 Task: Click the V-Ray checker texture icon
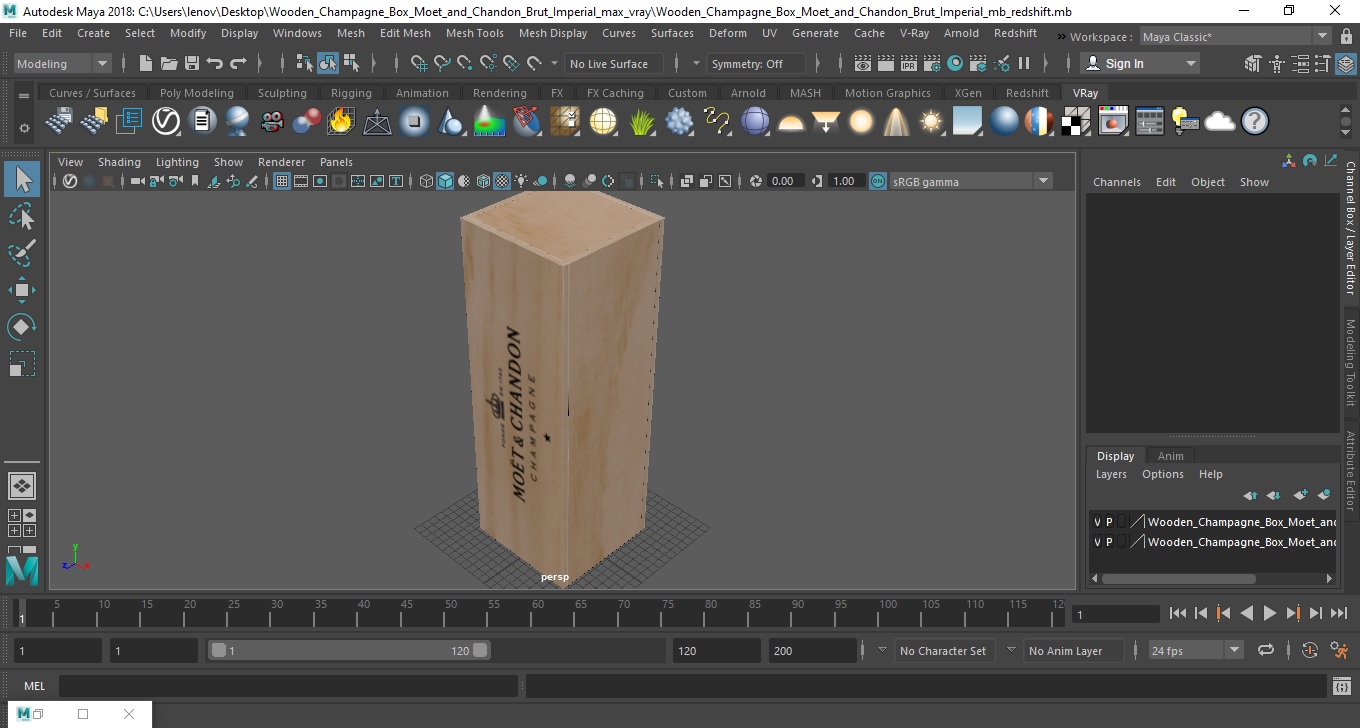[x=1076, y=122]
